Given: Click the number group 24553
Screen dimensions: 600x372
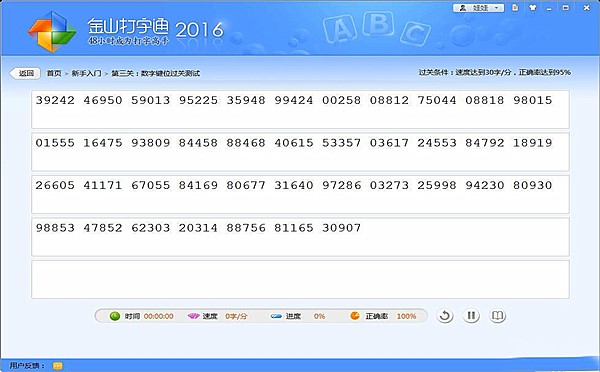Looking at the screenshot, I should pyautogui.click(x=437, y=143).
